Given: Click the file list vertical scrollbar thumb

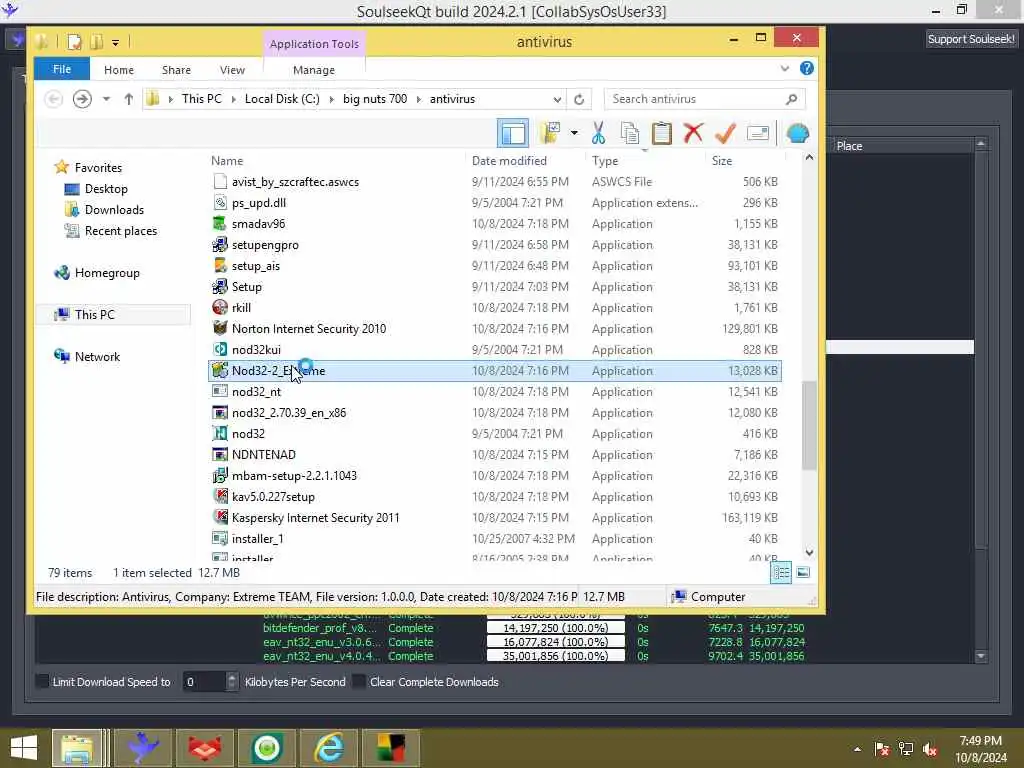Looking at the screenshot, I should pos(809,425).
